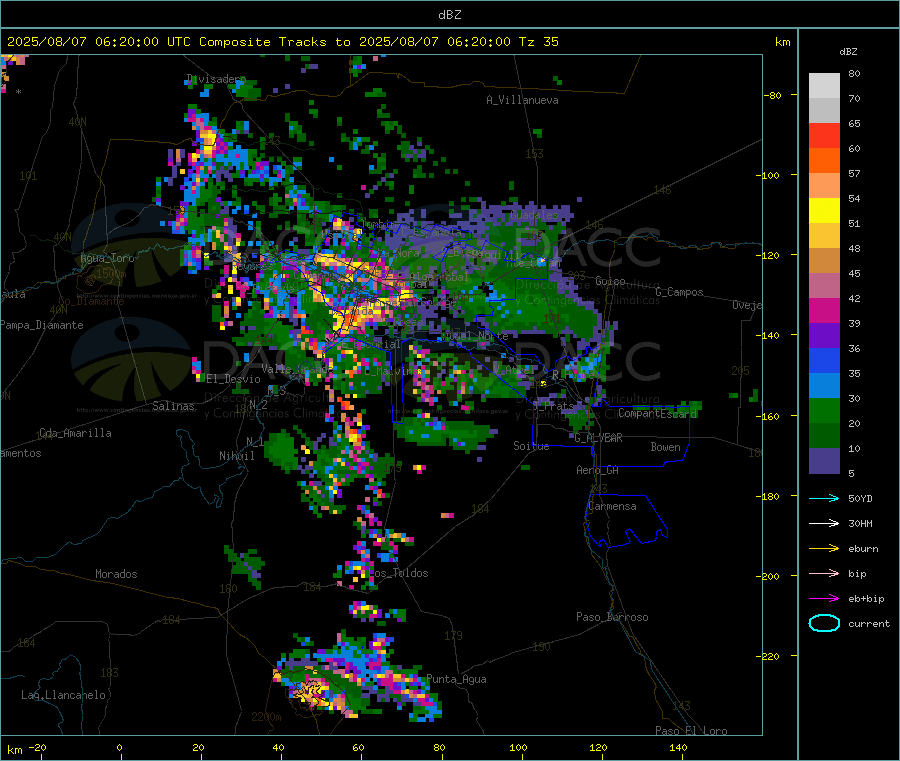This screenshot has width=900, height=761.
Task: Select the 51 dBZ yellow color swatch
Action: click(x=824, y=211)
